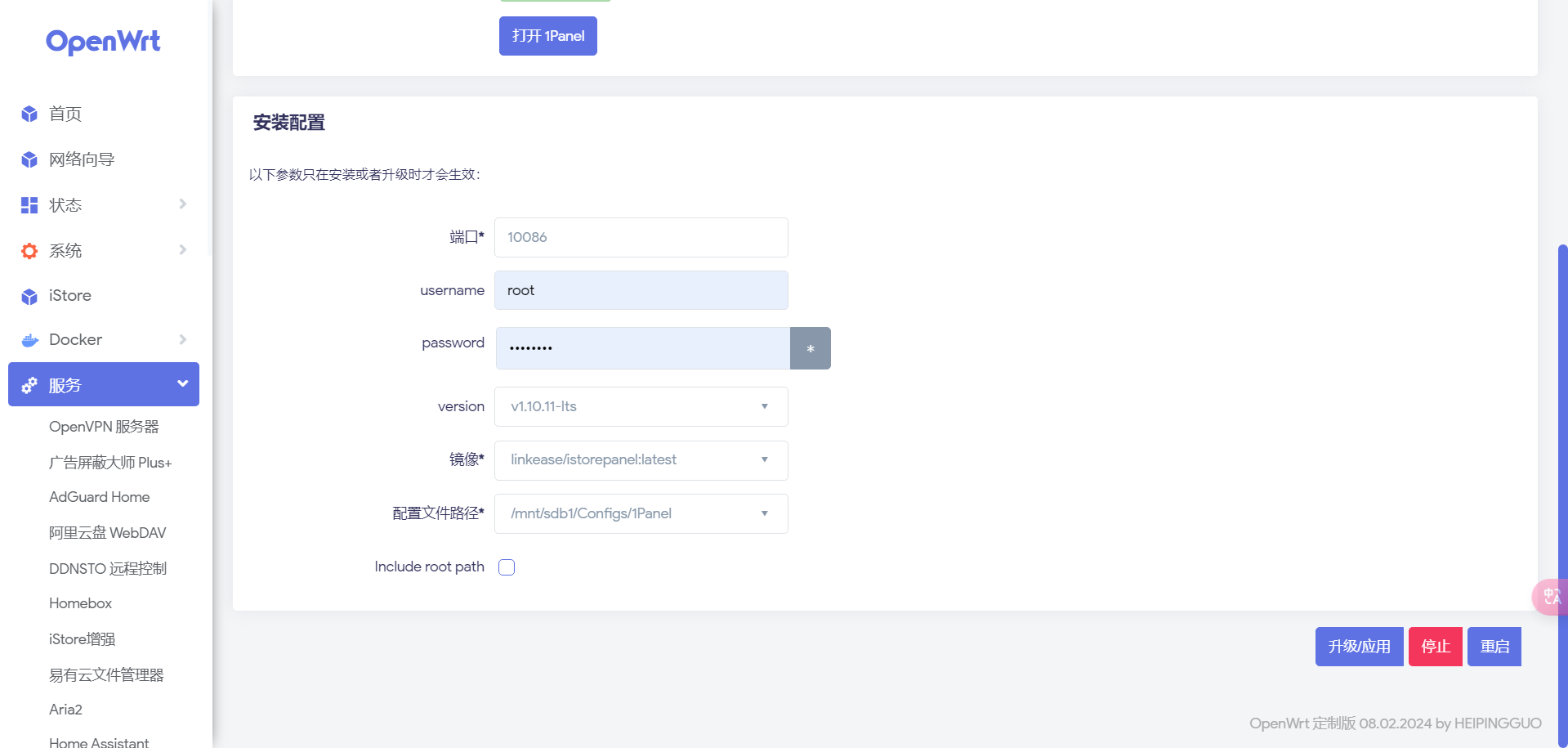The height and width of the screenshot is (748, 1568).
Task: Click the 系统 gear icon
Action: (29, 251)
